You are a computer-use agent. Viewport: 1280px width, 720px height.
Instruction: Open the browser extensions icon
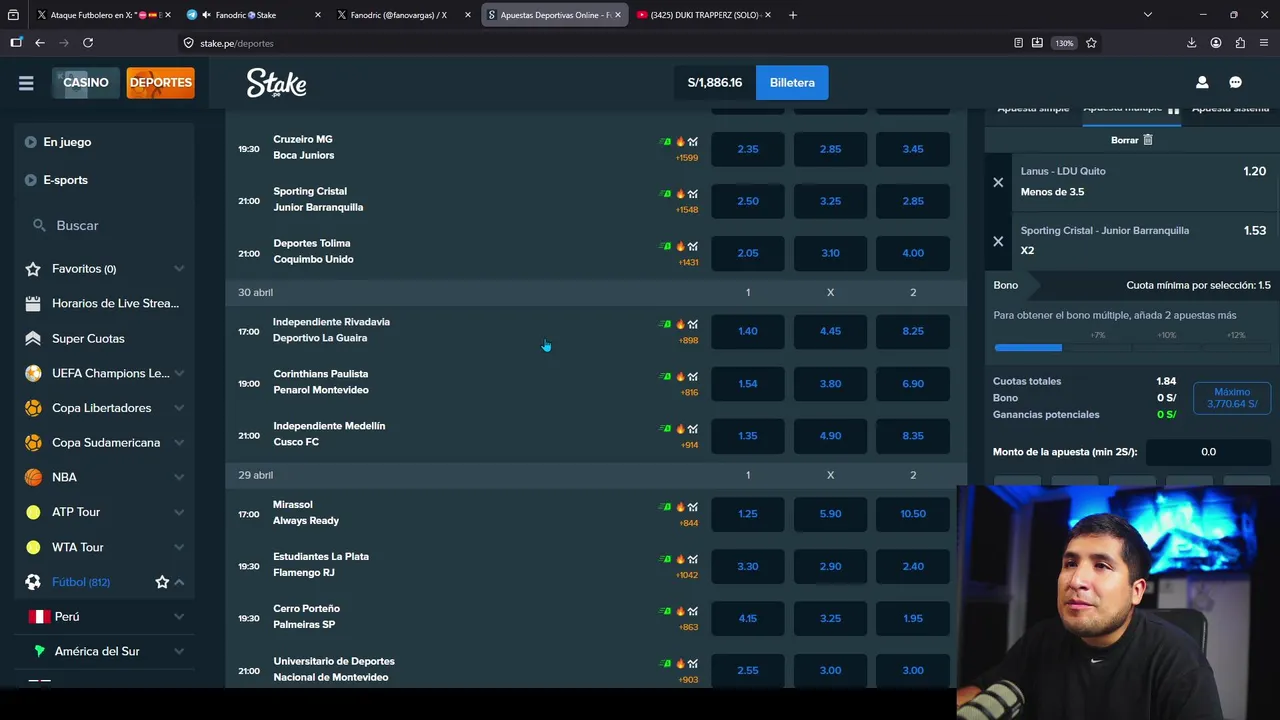tap(1240, 43)
